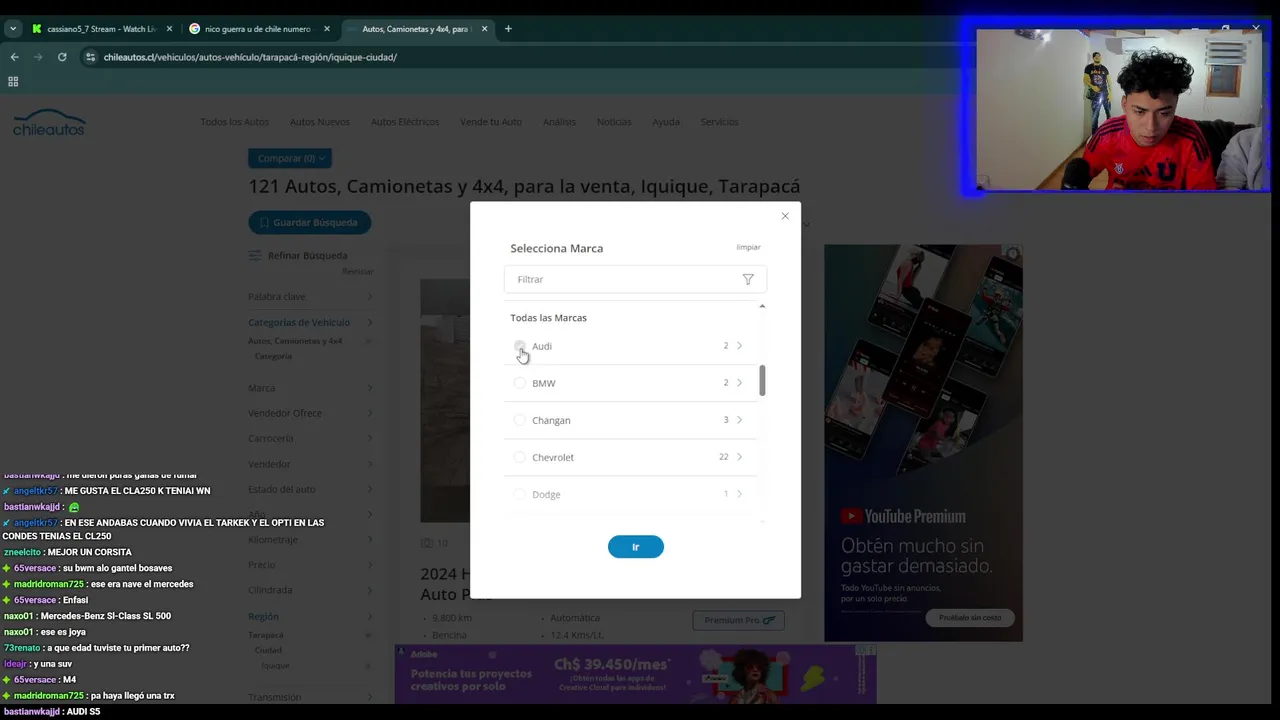Open Autos Nuevos menu
Image resolution: width=1280 pixels, height=720 pixels.
tap(320, 122)
